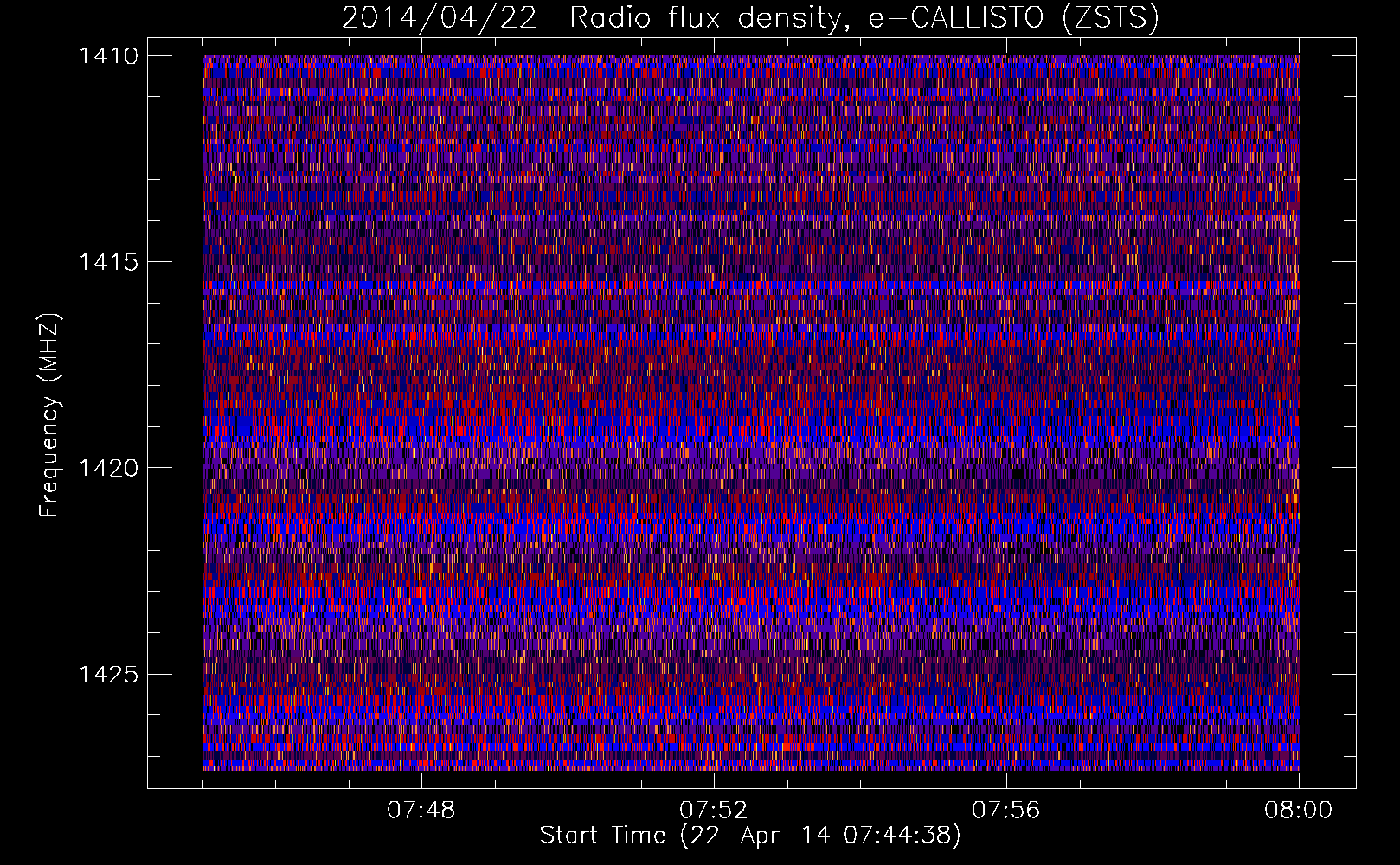Click the 07:48 time tick label
Screen dimensions: 1400x865
point(421,811)
